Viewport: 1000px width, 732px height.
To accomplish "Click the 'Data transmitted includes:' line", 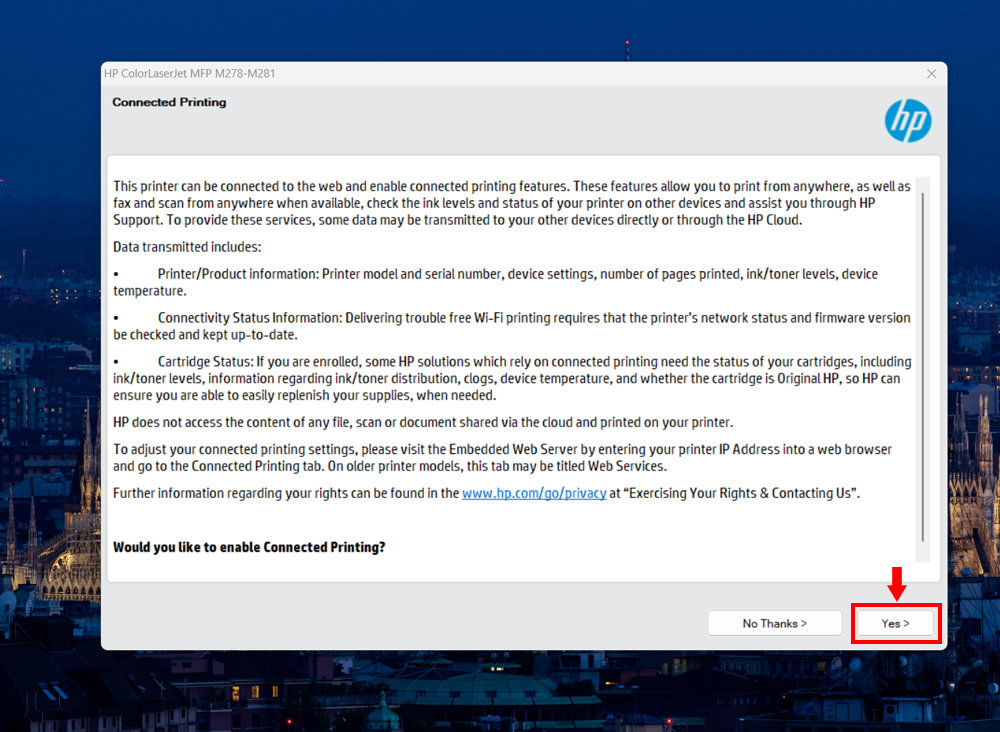I will tap(187, 247).
